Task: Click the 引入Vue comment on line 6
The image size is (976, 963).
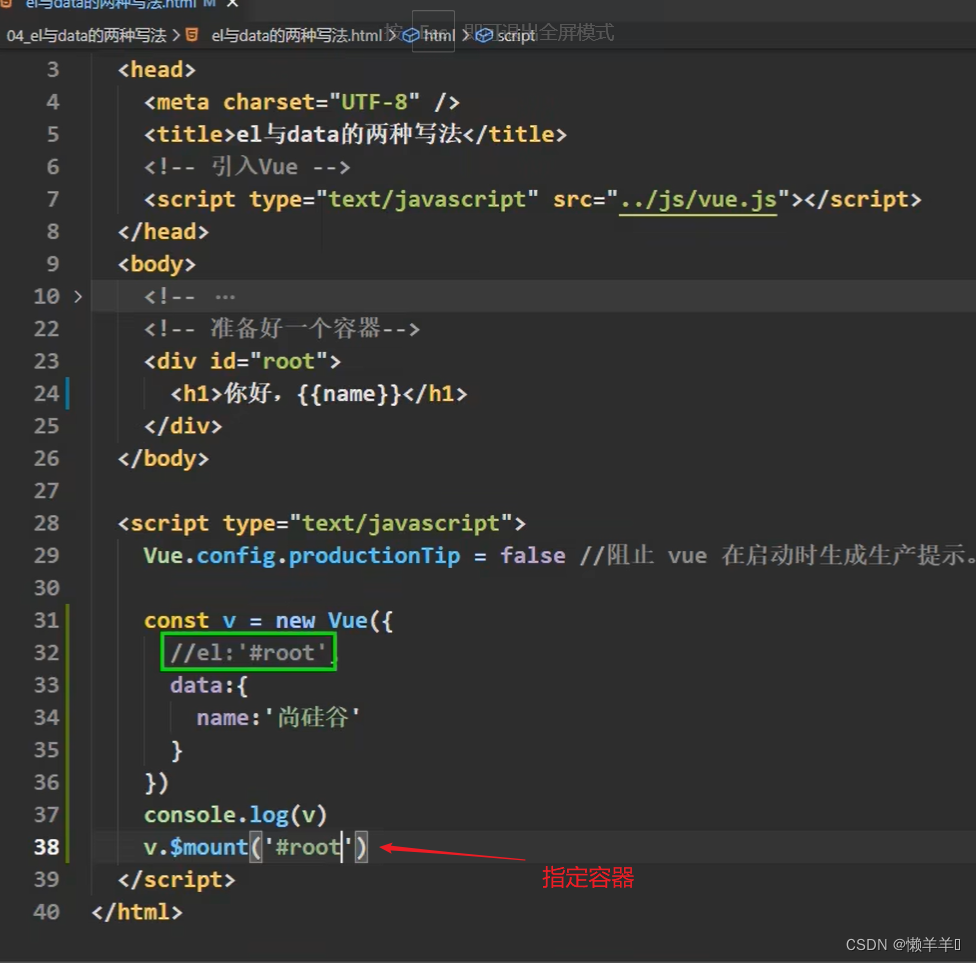Action: (247, 167)
